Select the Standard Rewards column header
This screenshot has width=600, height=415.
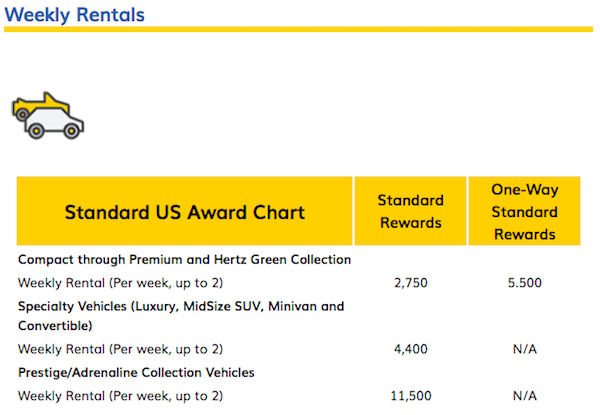coord(410,211)
